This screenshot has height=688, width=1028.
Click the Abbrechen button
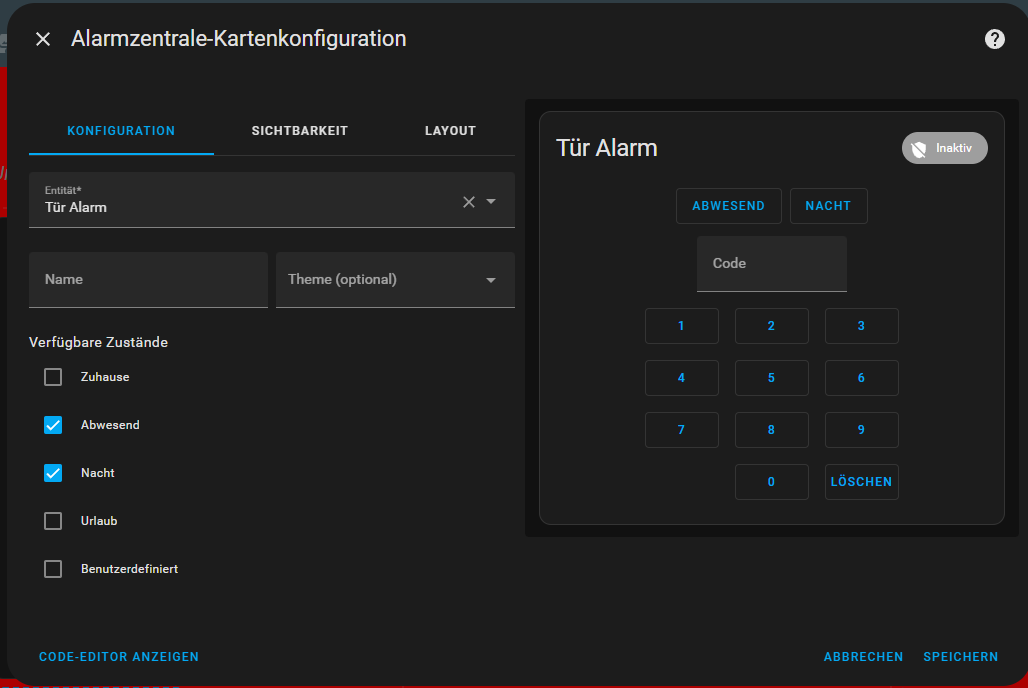click(x=863, y=657)
